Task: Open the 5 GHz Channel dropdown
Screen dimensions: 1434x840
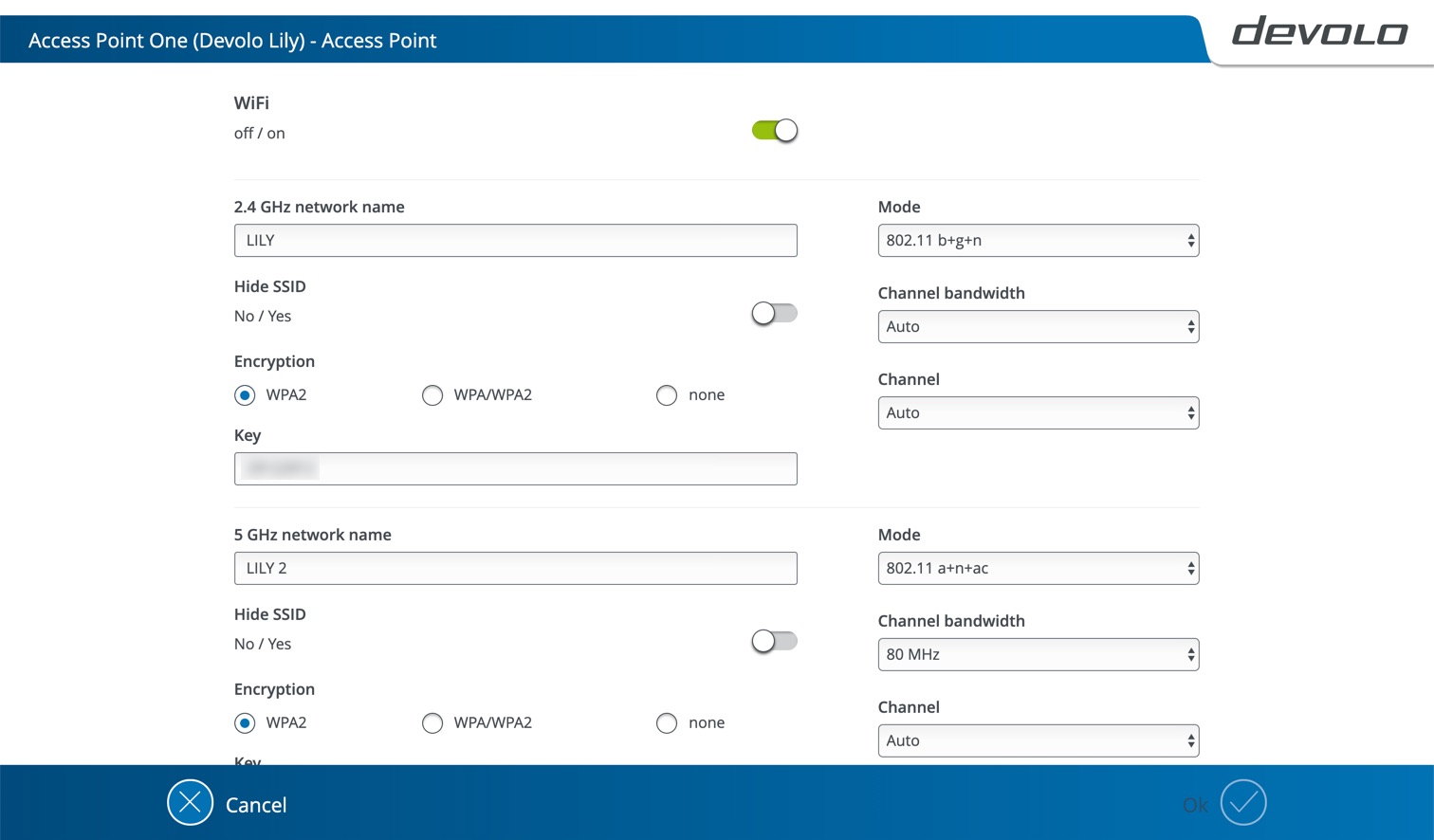Action: tap(1038, 741)
